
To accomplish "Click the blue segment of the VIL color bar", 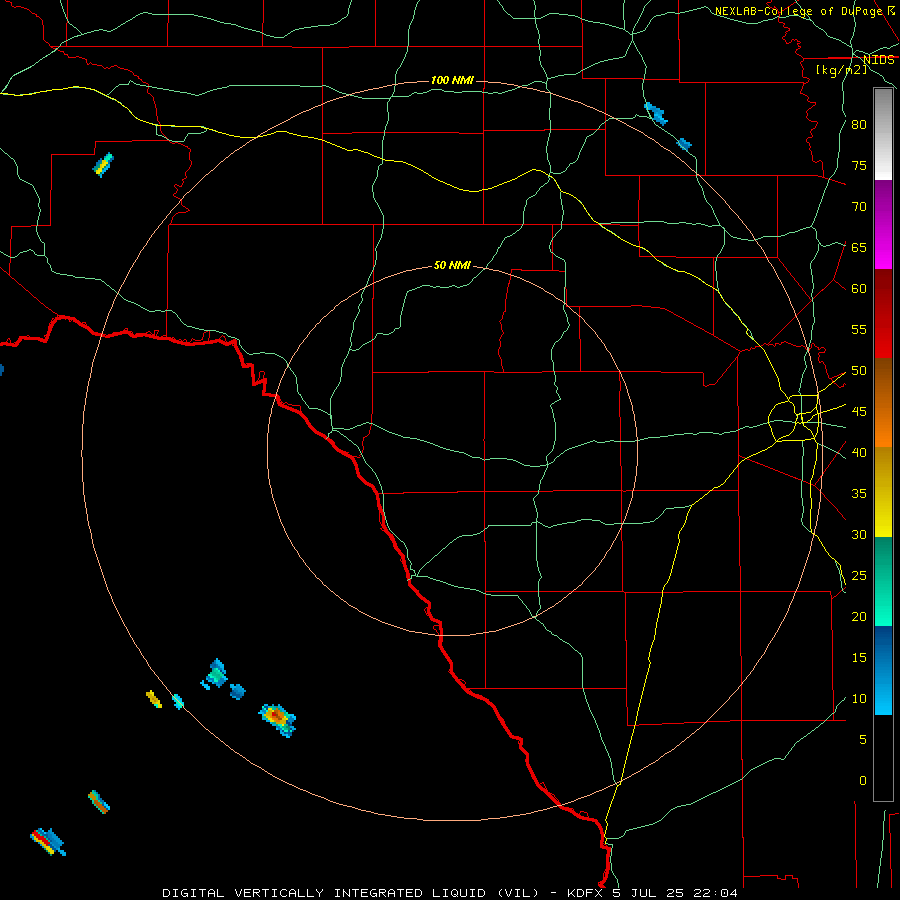I will coord(883,670).
